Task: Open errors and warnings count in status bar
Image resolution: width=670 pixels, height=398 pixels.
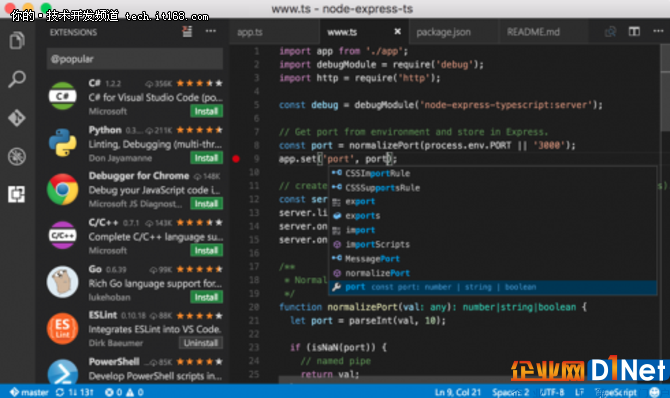Action: [x=124, y=392]
